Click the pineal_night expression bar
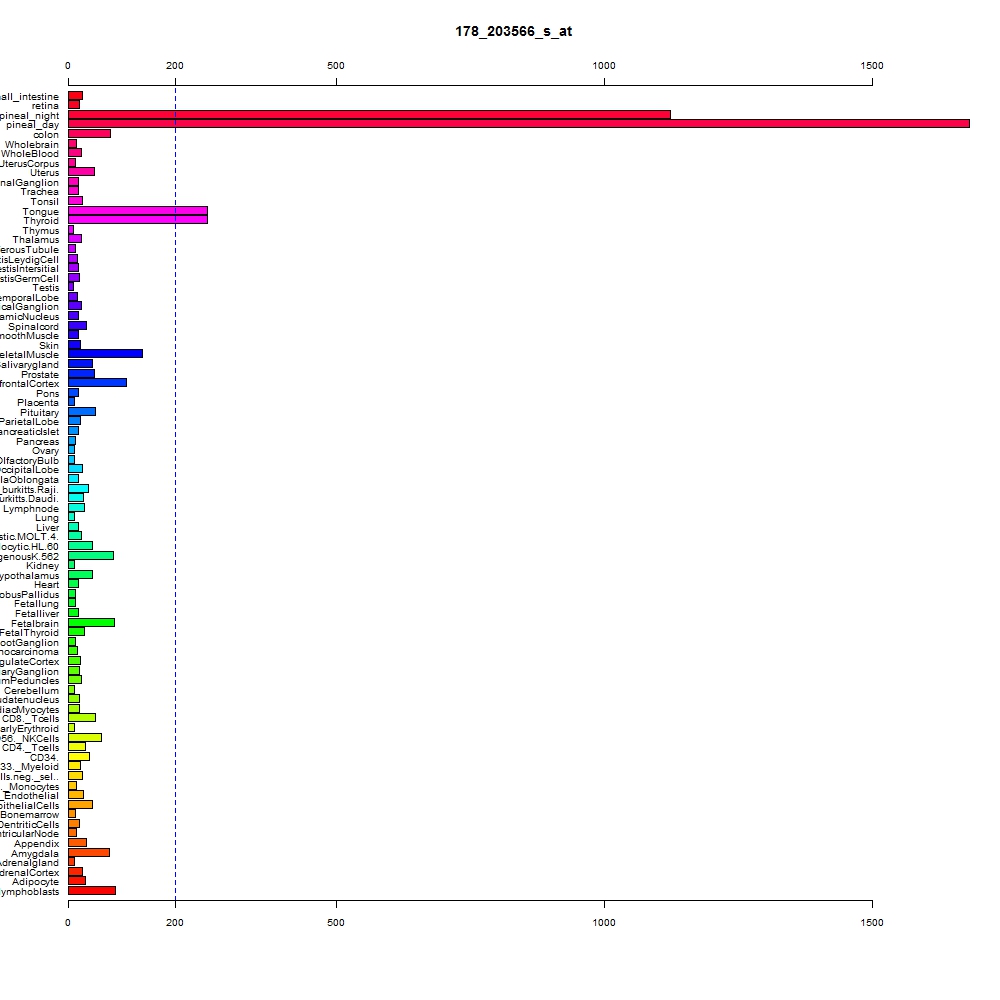Viewport: 1000px width, 1000px height. (x=369, y=115)
